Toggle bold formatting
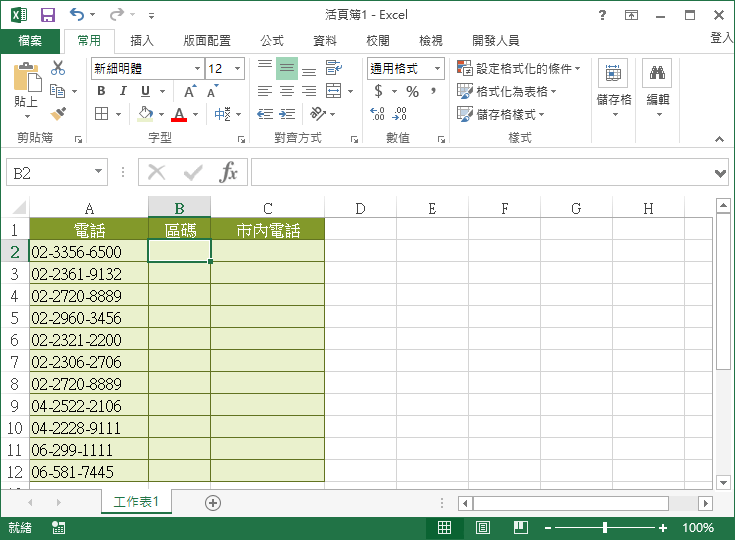735x540 pixels. 101,91
